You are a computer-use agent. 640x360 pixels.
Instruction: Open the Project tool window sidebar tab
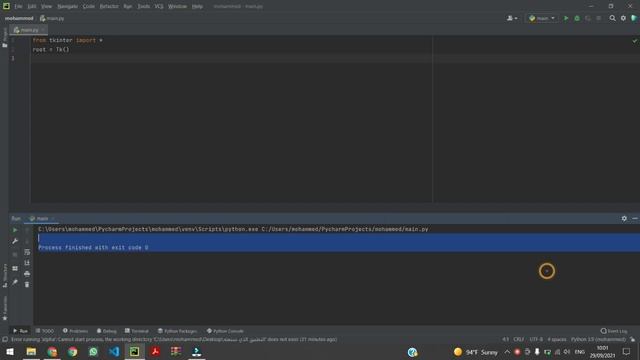4,38
